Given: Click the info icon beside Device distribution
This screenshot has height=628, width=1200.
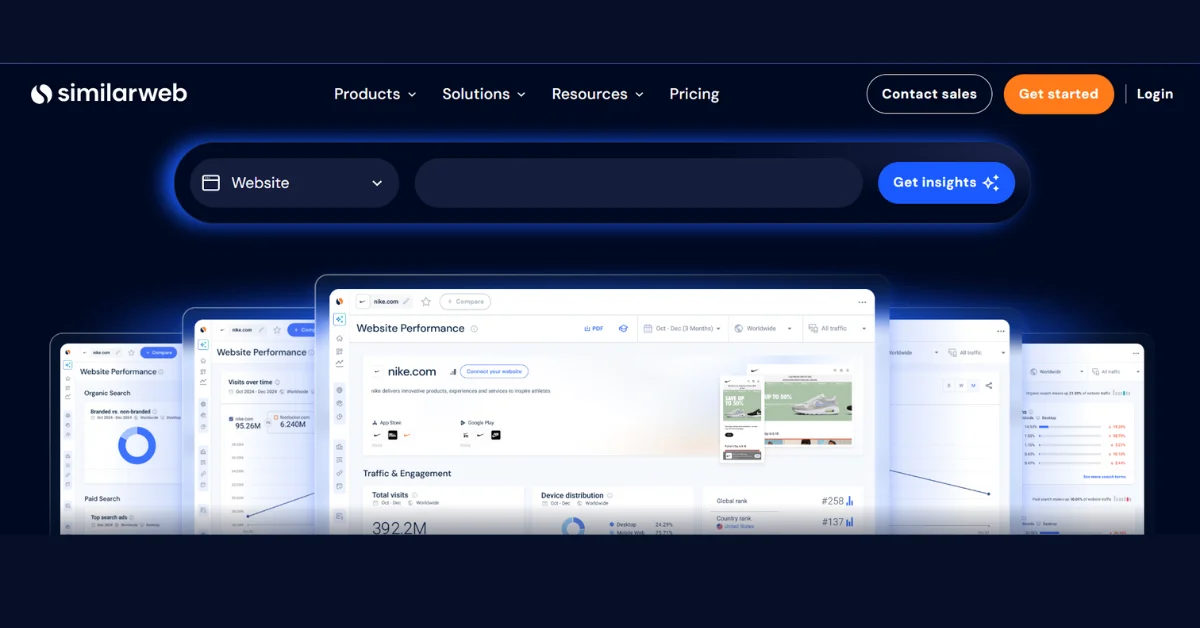Looking at the screenshot, I should pos(610,495).
